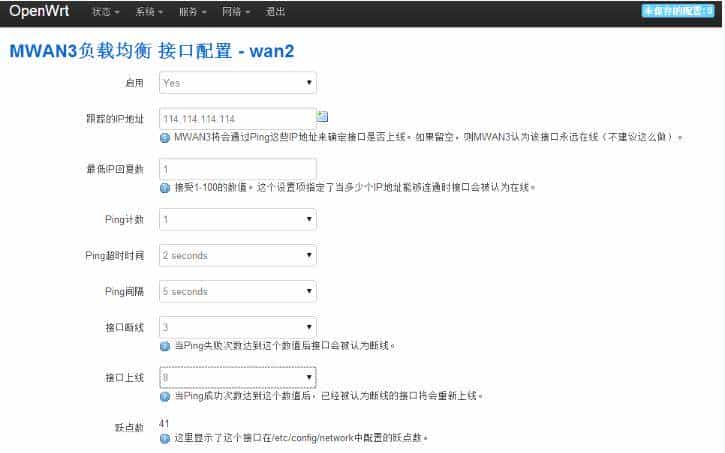725x453 pixels.
Task: Open the 接口上线 dropdown
Action: click(x=238, y=377)
